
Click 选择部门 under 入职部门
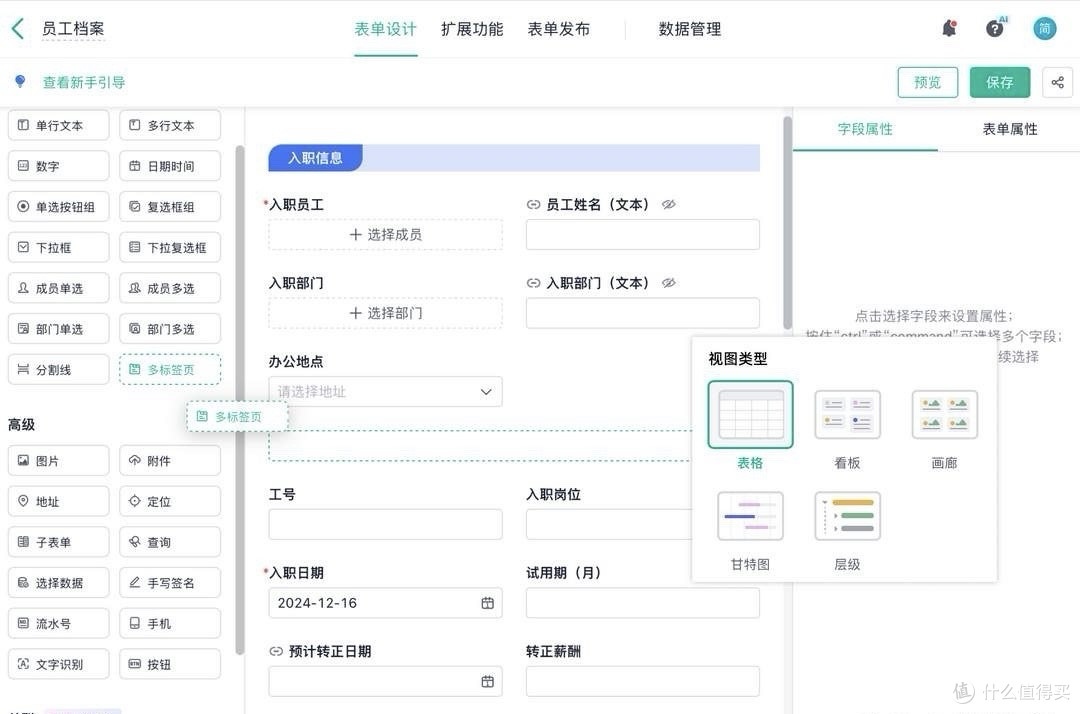click(385, 313)
